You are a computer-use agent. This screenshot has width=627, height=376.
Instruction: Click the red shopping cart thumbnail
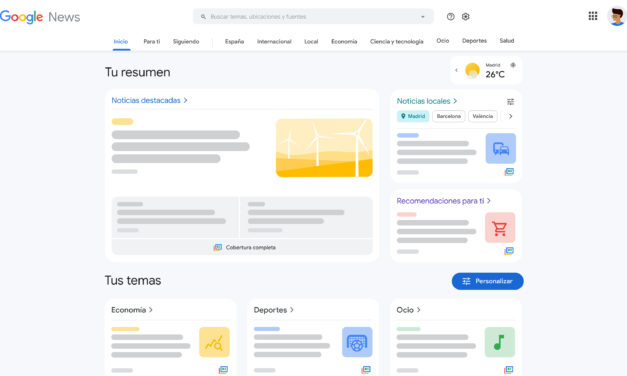[x=500, y=228]
